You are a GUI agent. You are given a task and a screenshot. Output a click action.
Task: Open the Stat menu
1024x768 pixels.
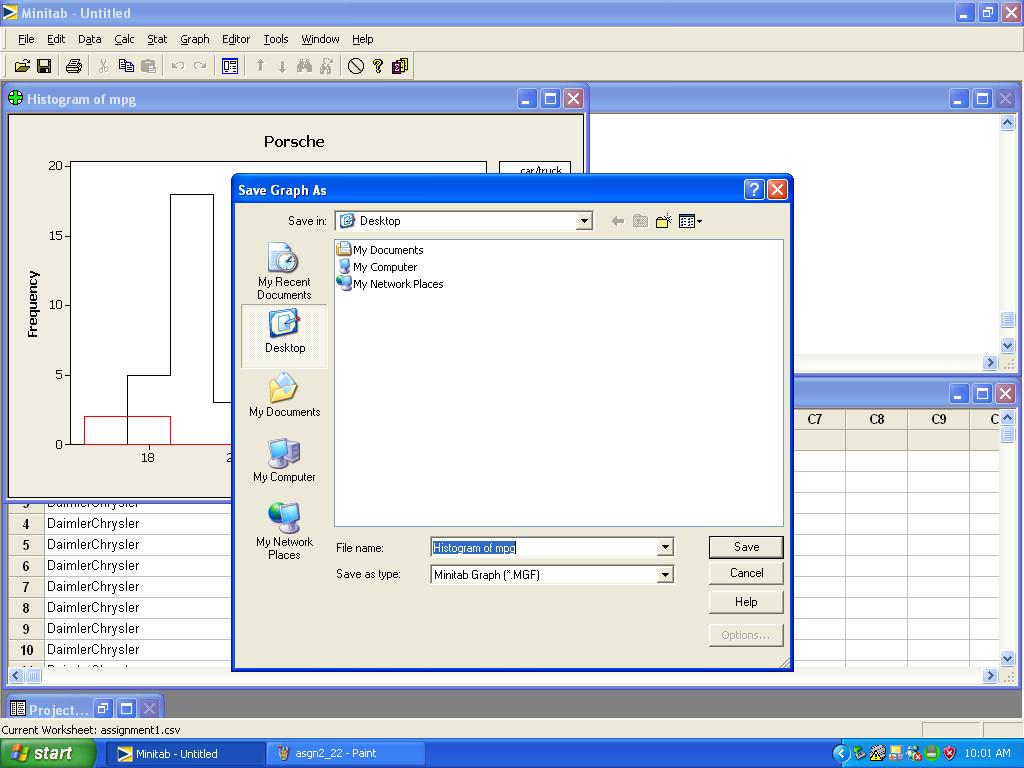click(x=157, y=39)
